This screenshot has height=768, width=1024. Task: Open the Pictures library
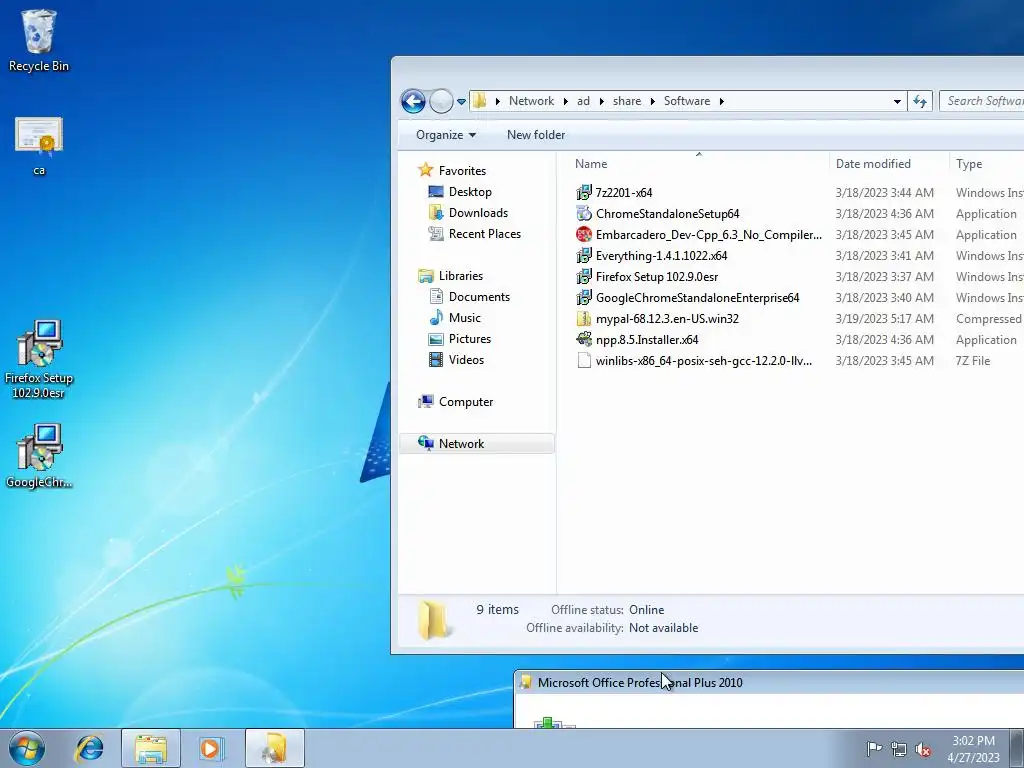coord(470,338)
